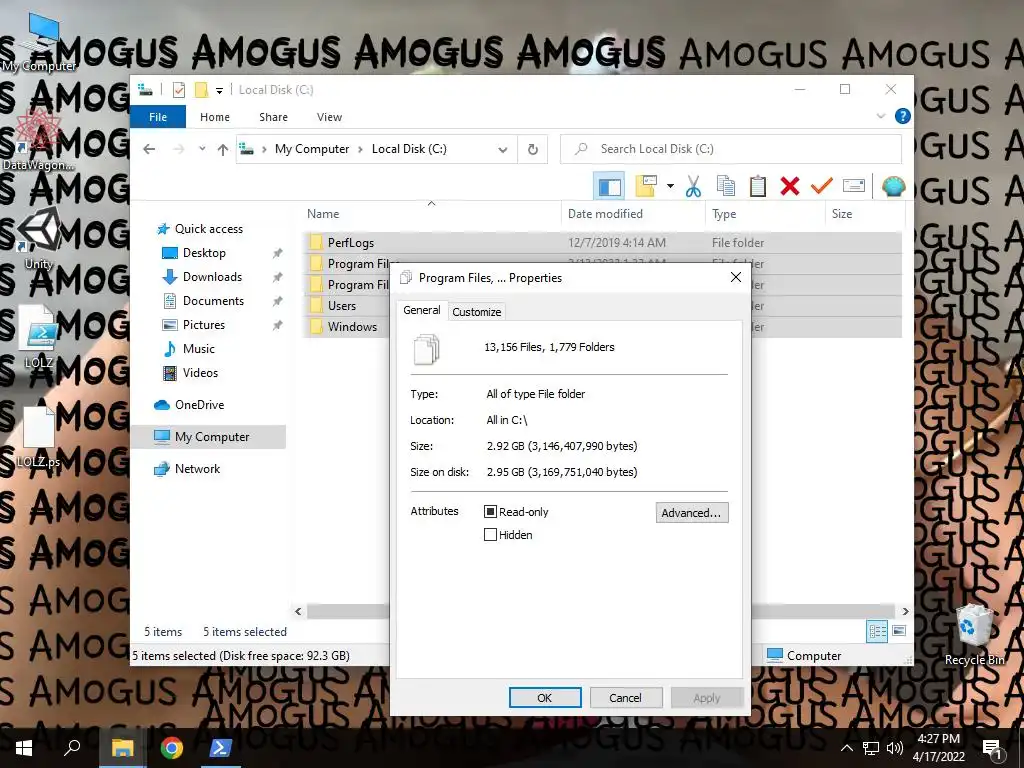
Task: Click the new folder icon in title bar
Action: click(202, 90)
